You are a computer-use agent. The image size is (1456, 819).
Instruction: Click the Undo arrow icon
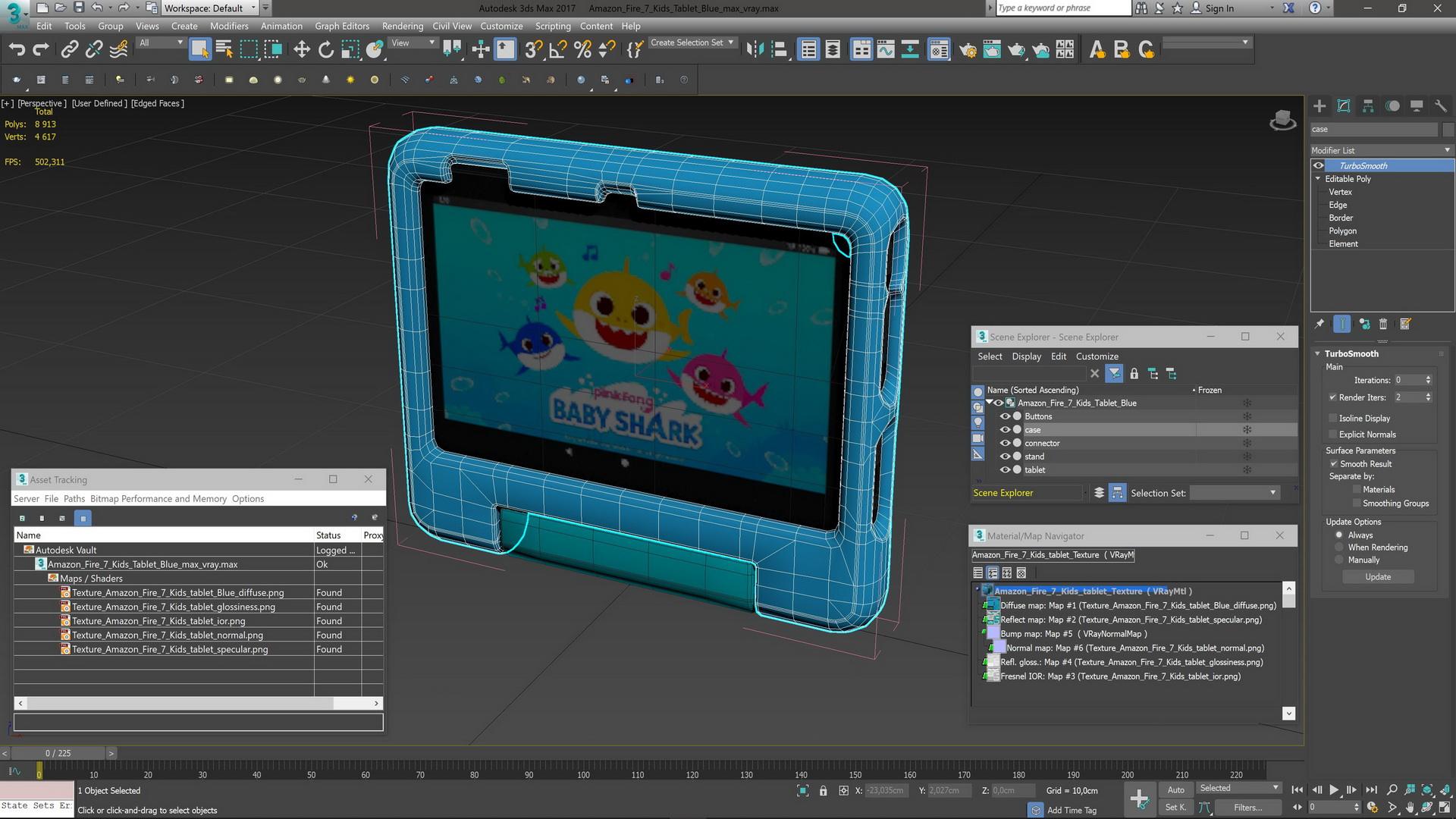click(17, 50)
